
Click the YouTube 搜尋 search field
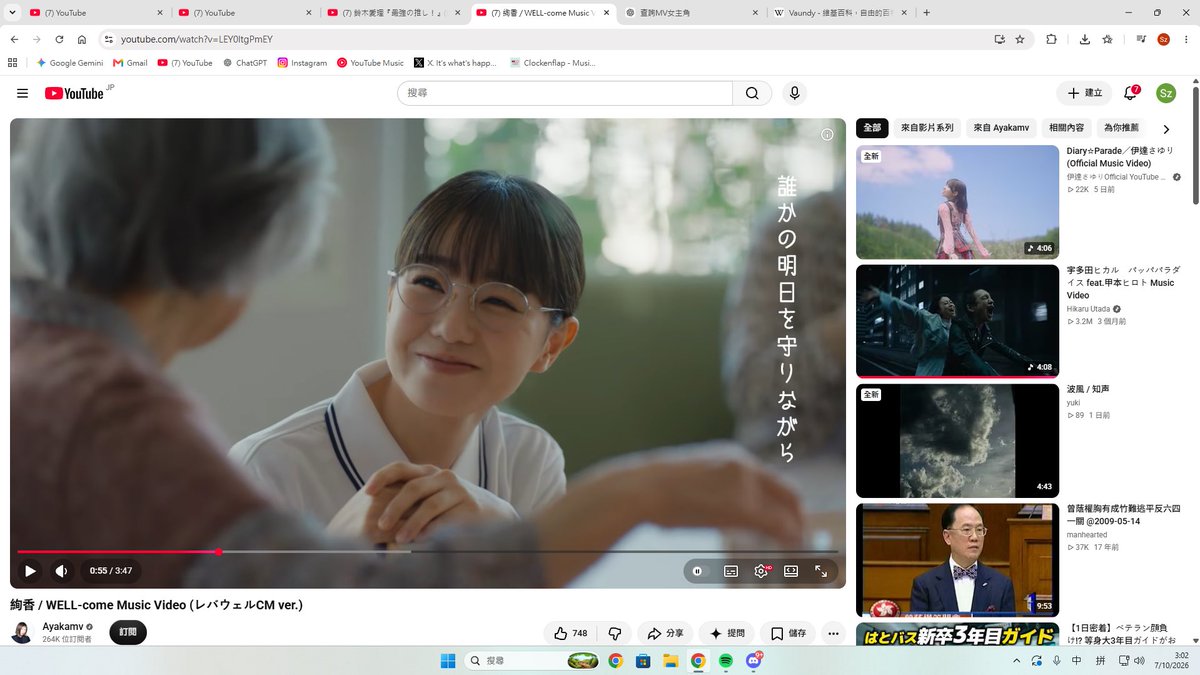pyautogui.click(x=565, y=93)
